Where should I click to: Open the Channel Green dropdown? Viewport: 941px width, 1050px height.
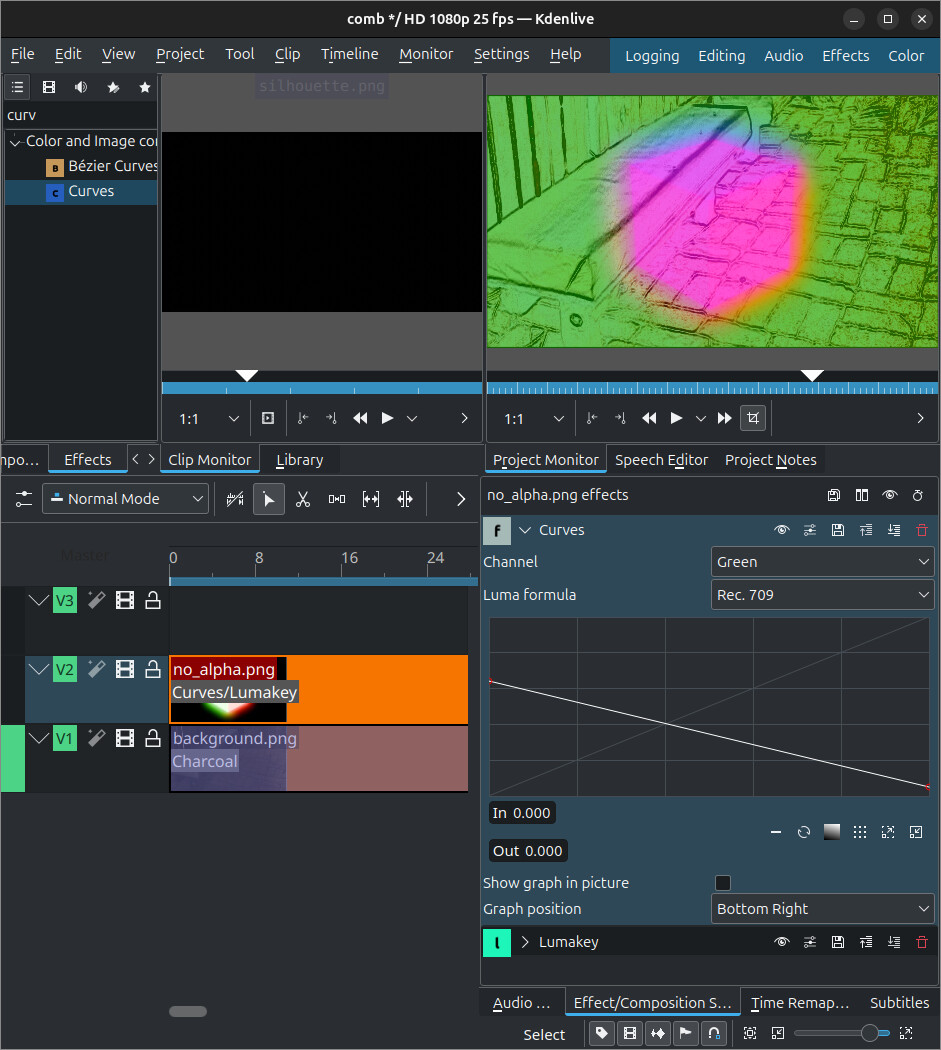[822, 562]
